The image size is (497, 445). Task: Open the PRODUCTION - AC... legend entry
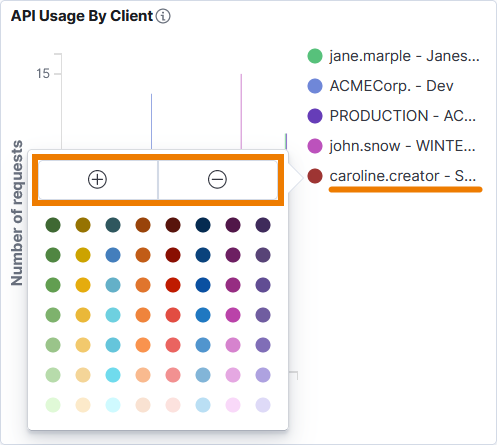point(403,116)
